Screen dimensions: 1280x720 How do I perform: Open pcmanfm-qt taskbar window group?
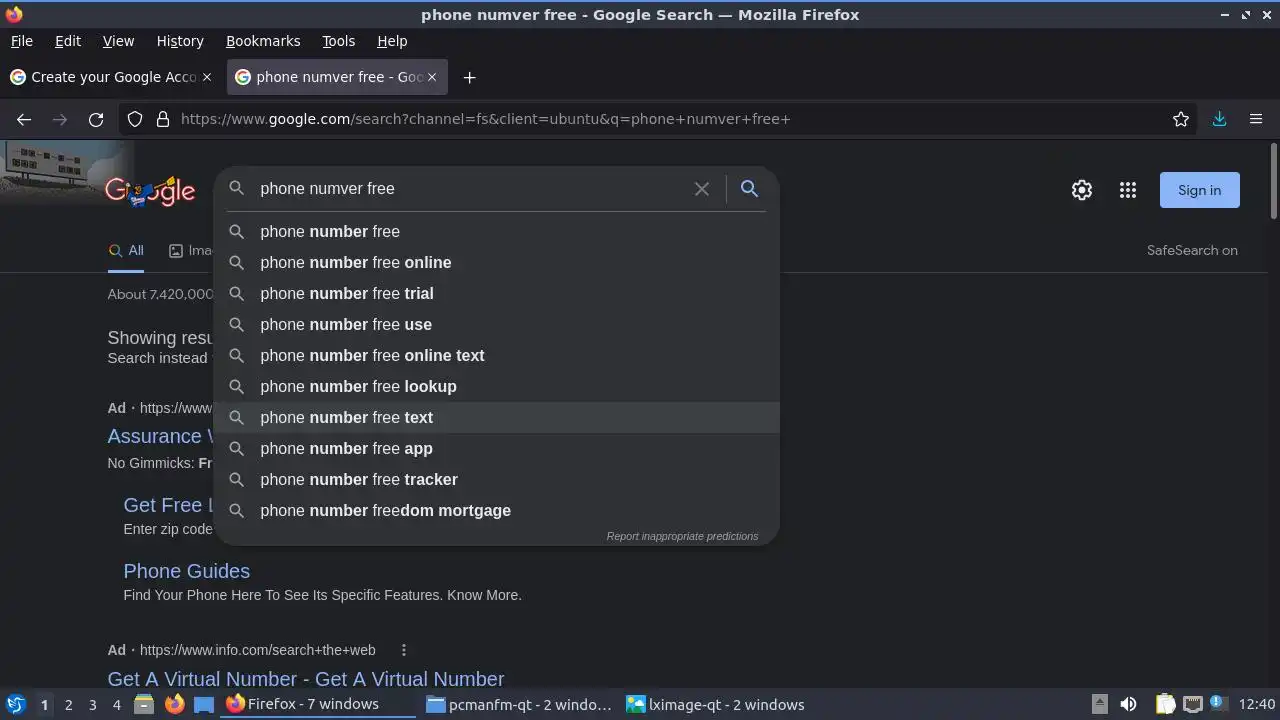(519, 704)
